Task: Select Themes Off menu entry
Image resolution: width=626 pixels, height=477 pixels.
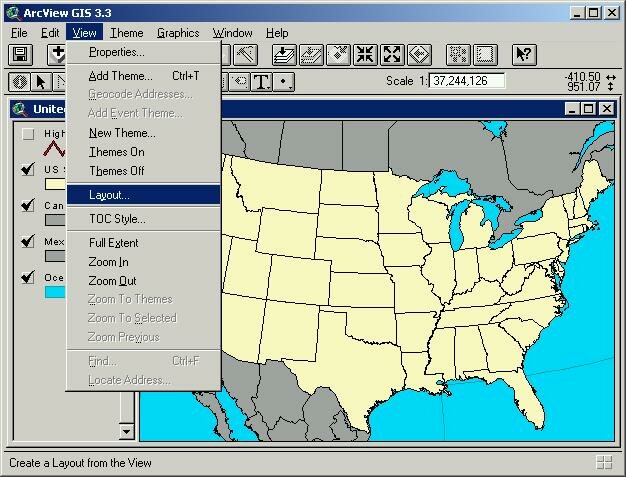Action: [x=143, y=171]
